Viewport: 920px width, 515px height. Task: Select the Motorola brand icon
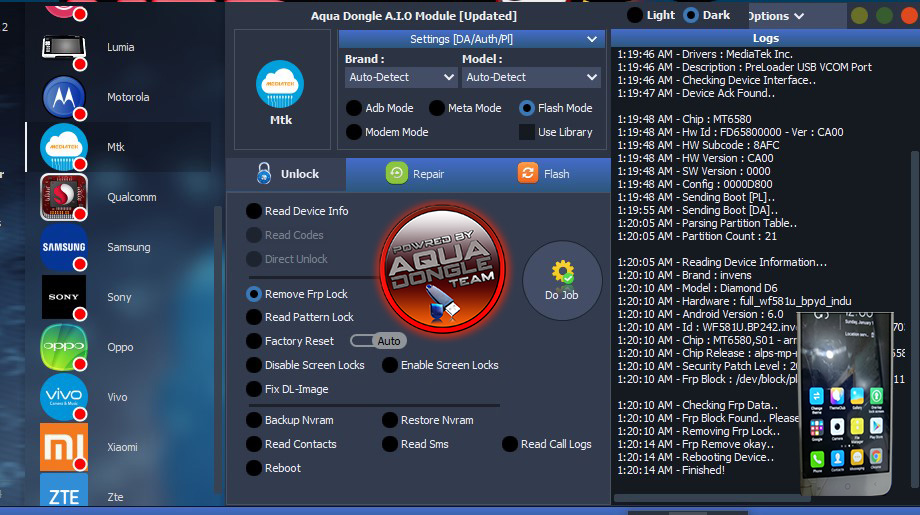pyautogui.click(x=64, y=97)
